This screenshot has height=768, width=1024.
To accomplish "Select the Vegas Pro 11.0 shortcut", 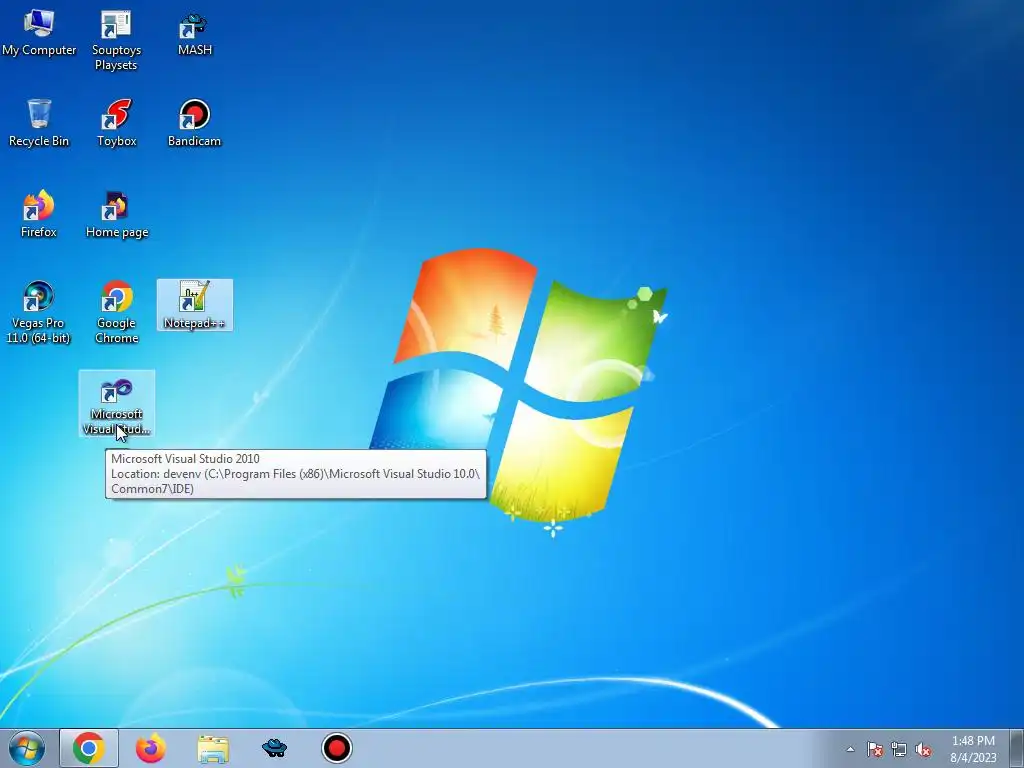I will point(39,312).
